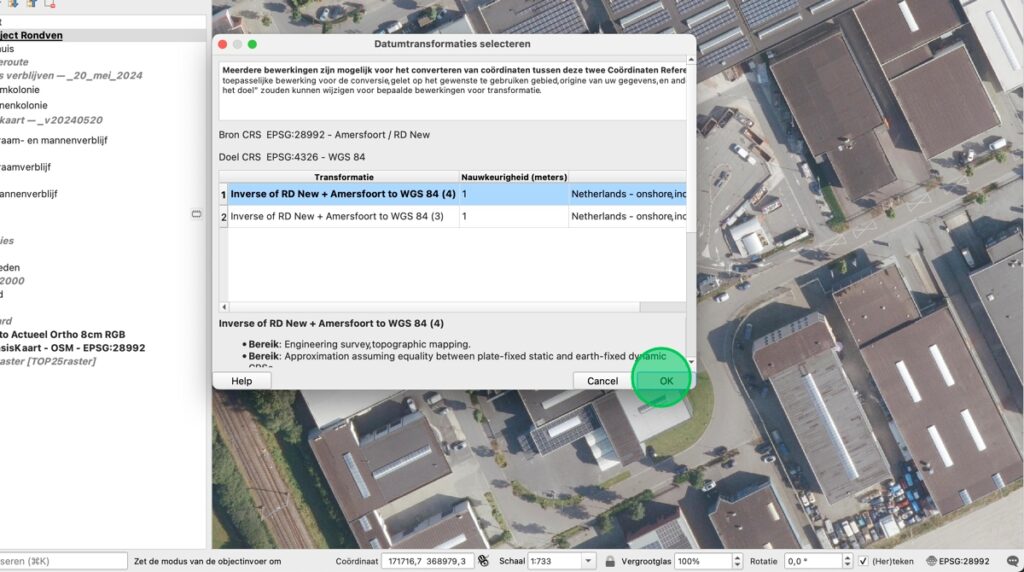Click the remove layer icon in Layers toolbar
The height and width of the screenshot is (572, 1024).
click(49, 4)
